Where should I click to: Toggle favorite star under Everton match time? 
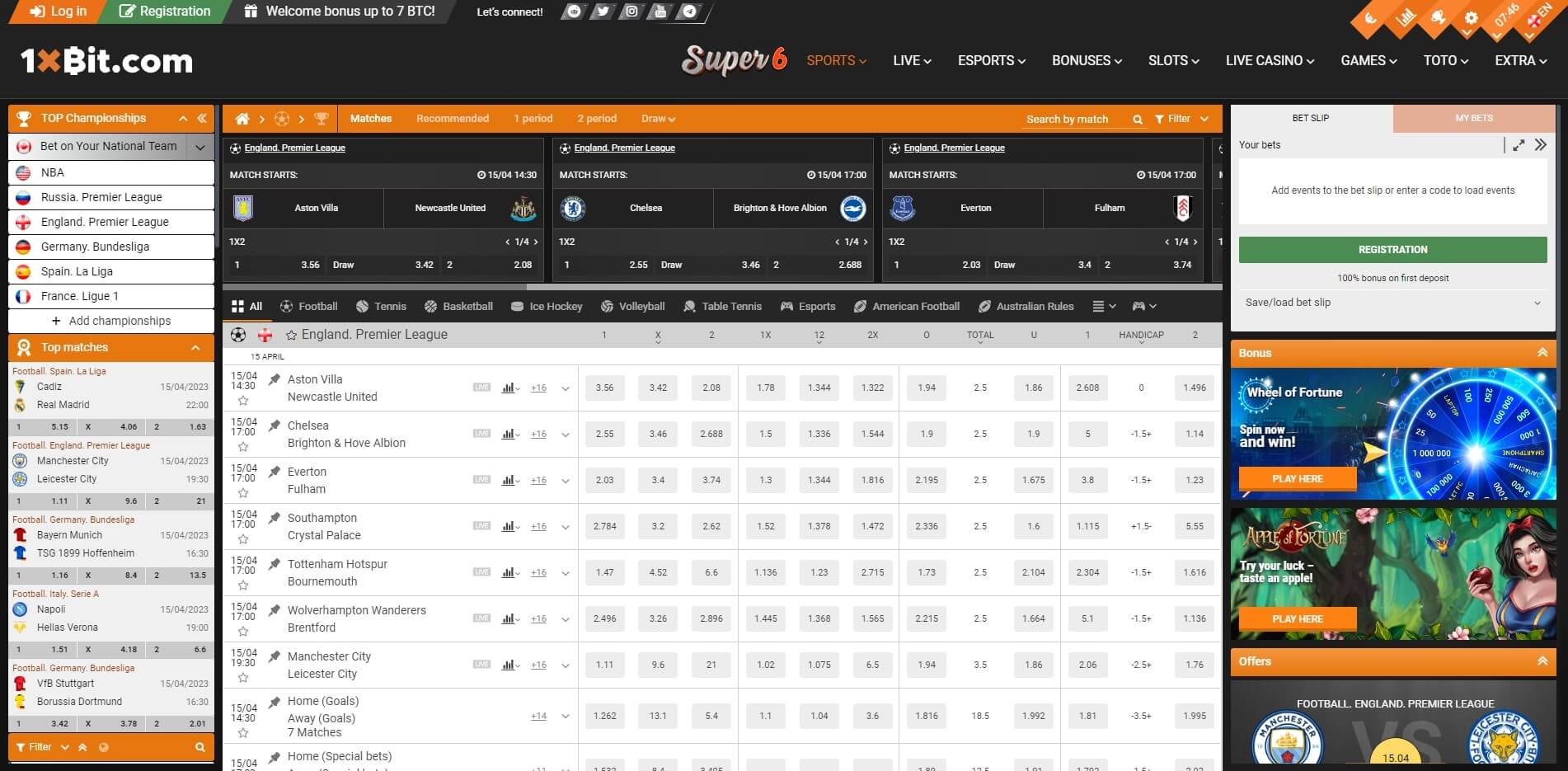(x=243, y=493)
